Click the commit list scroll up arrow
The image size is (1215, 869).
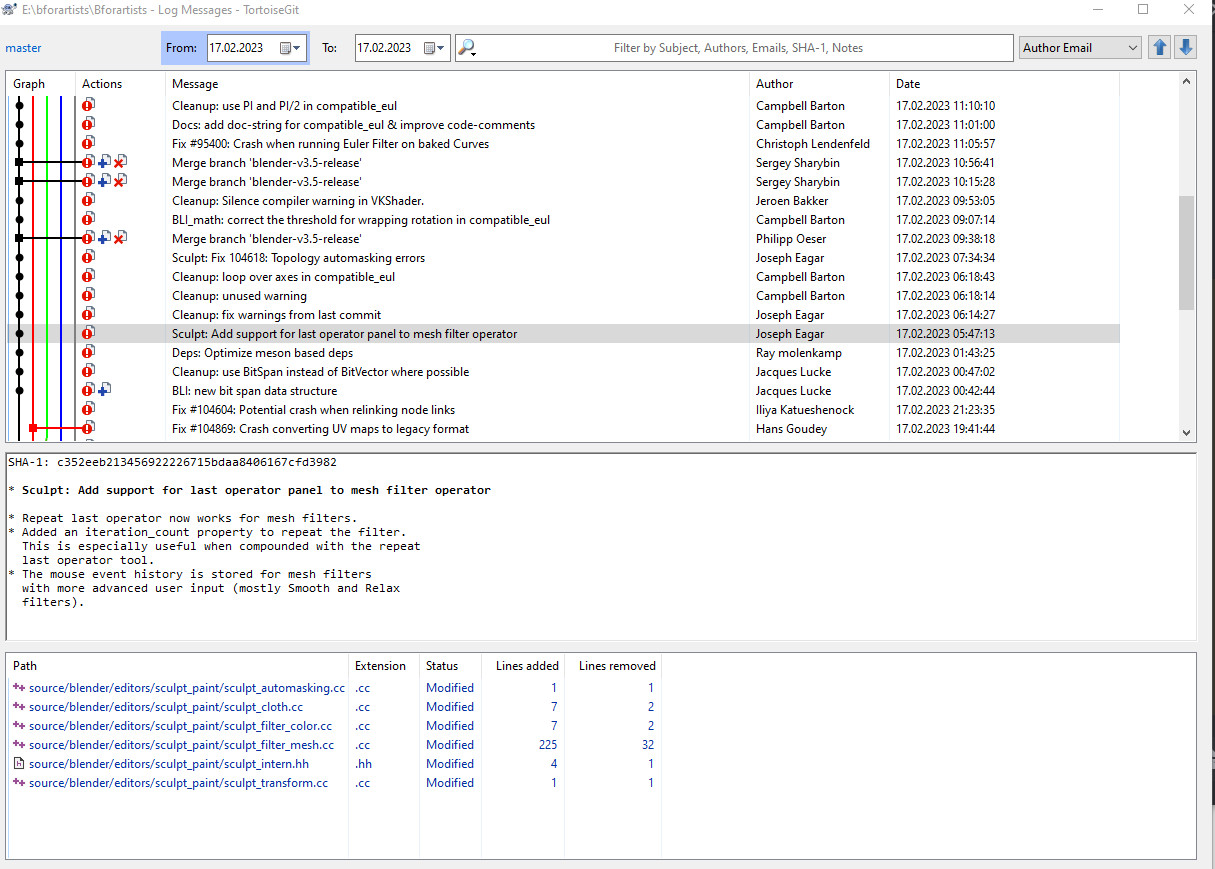[x=1186, y=81]
